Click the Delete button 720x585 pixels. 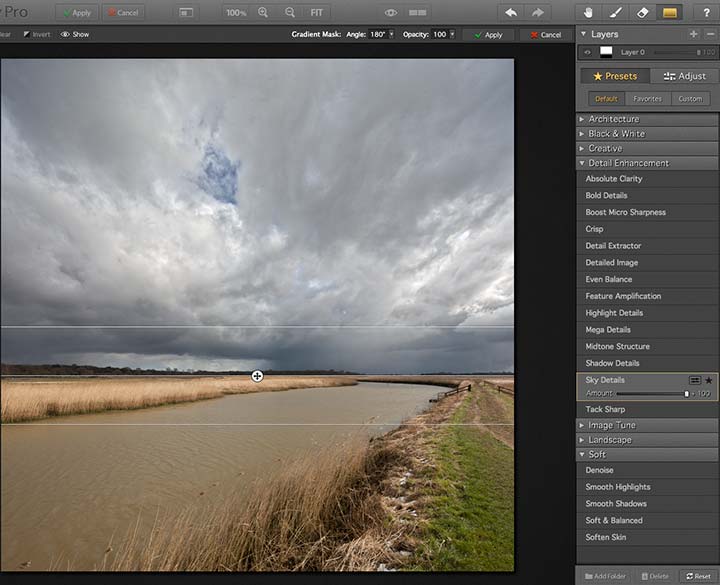[x=655, y=576]
